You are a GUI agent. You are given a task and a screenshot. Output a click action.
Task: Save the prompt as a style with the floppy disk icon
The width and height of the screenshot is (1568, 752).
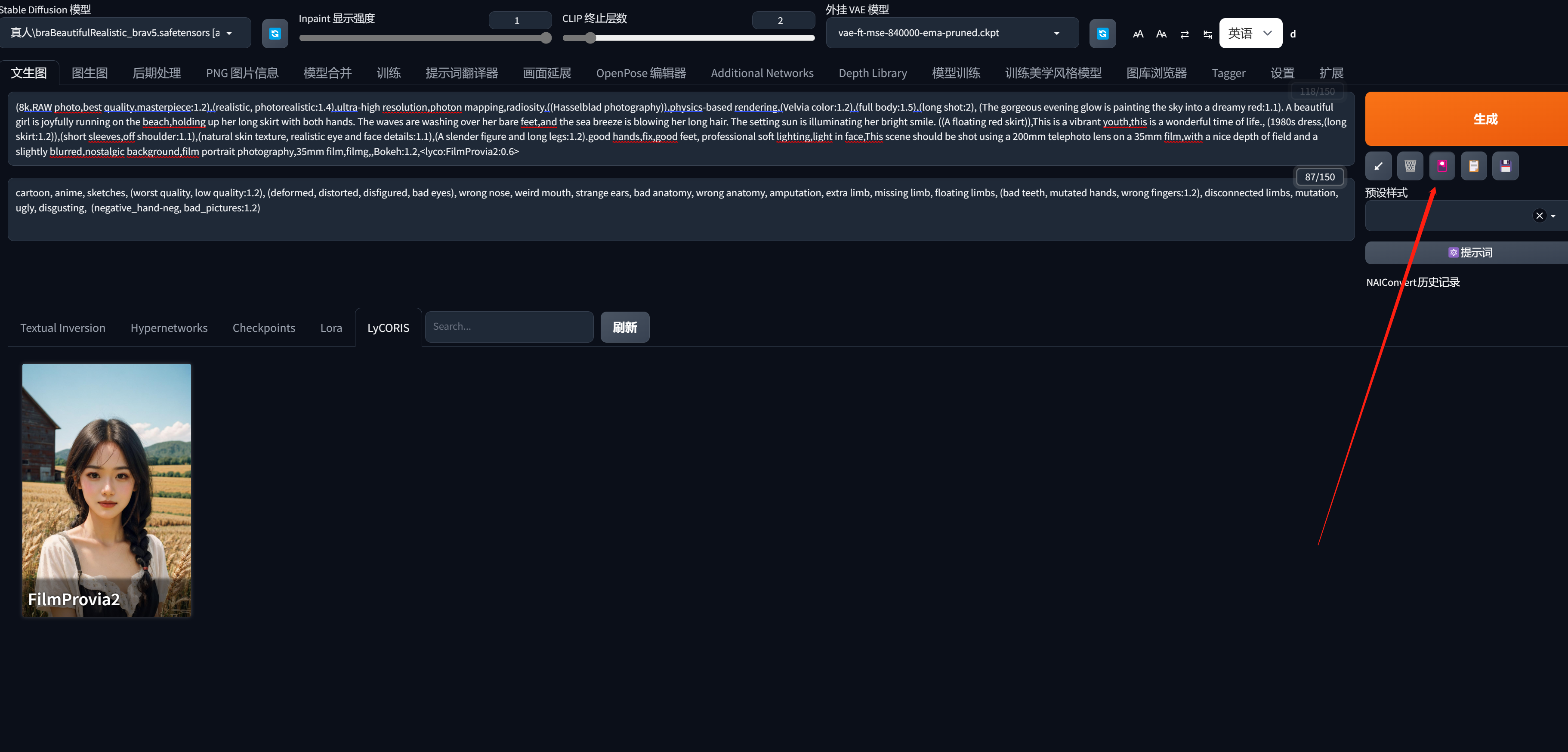click(x=1505, y=166)
